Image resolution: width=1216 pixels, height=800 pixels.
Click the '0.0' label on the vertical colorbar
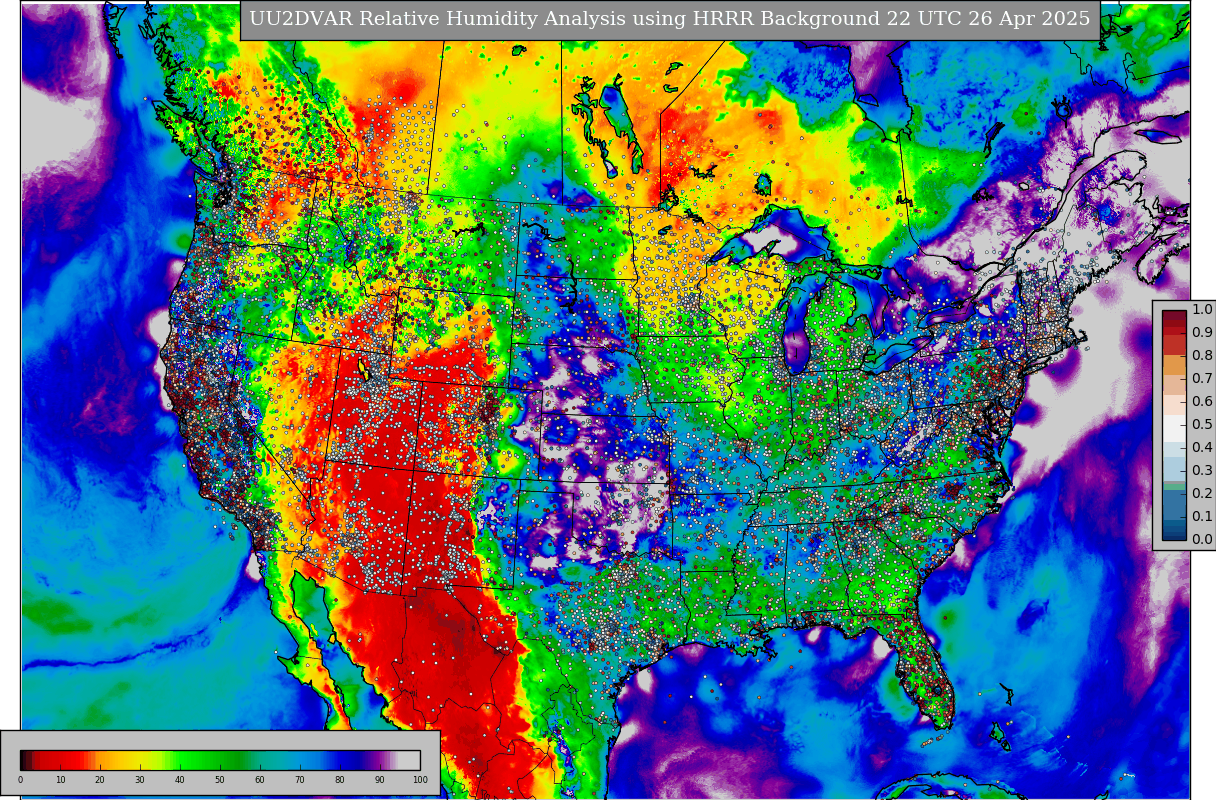pos(1202,540)
